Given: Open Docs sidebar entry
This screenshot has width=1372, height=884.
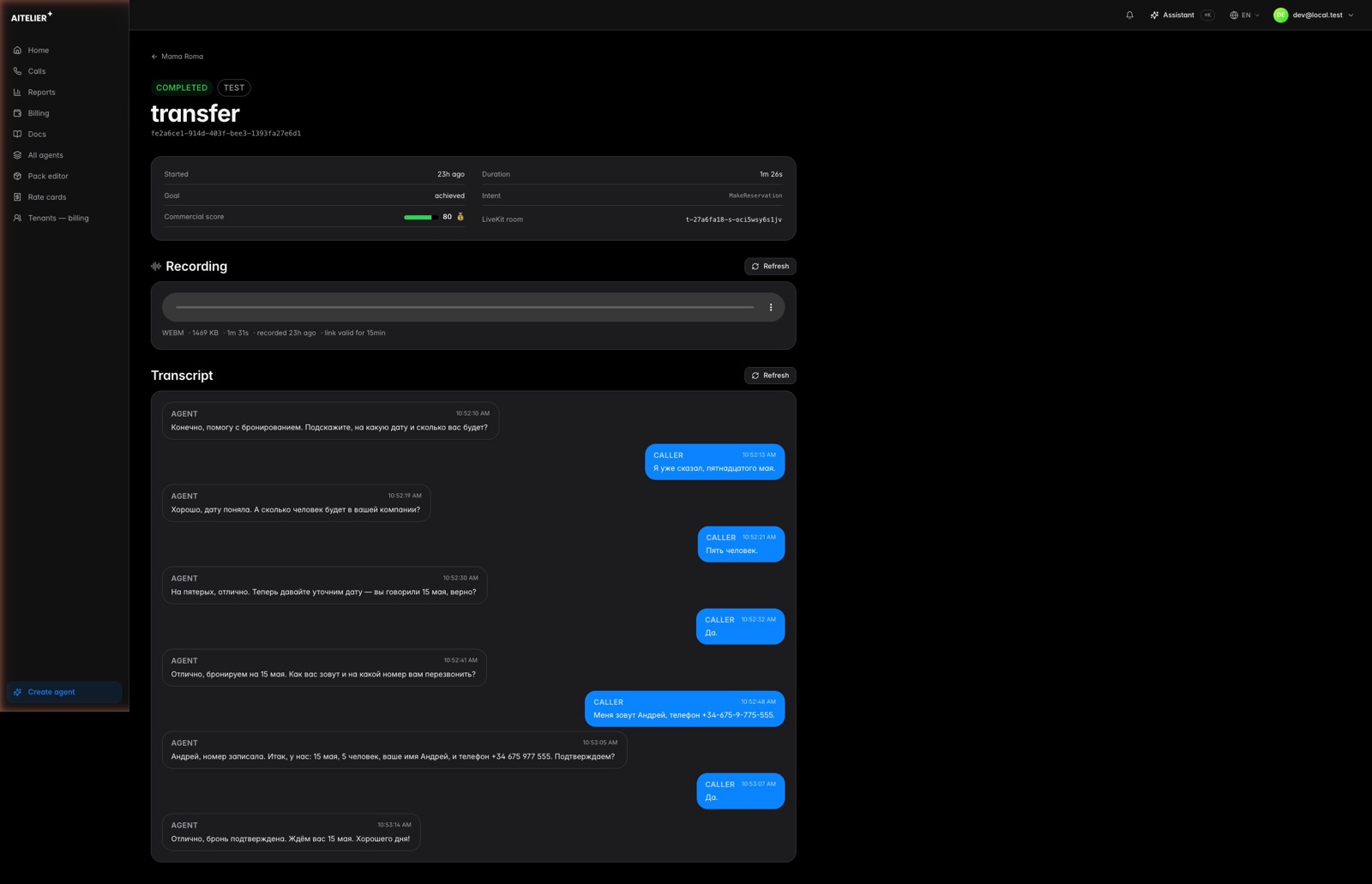Looking at the screenshot, I should [x=64, y=134].
